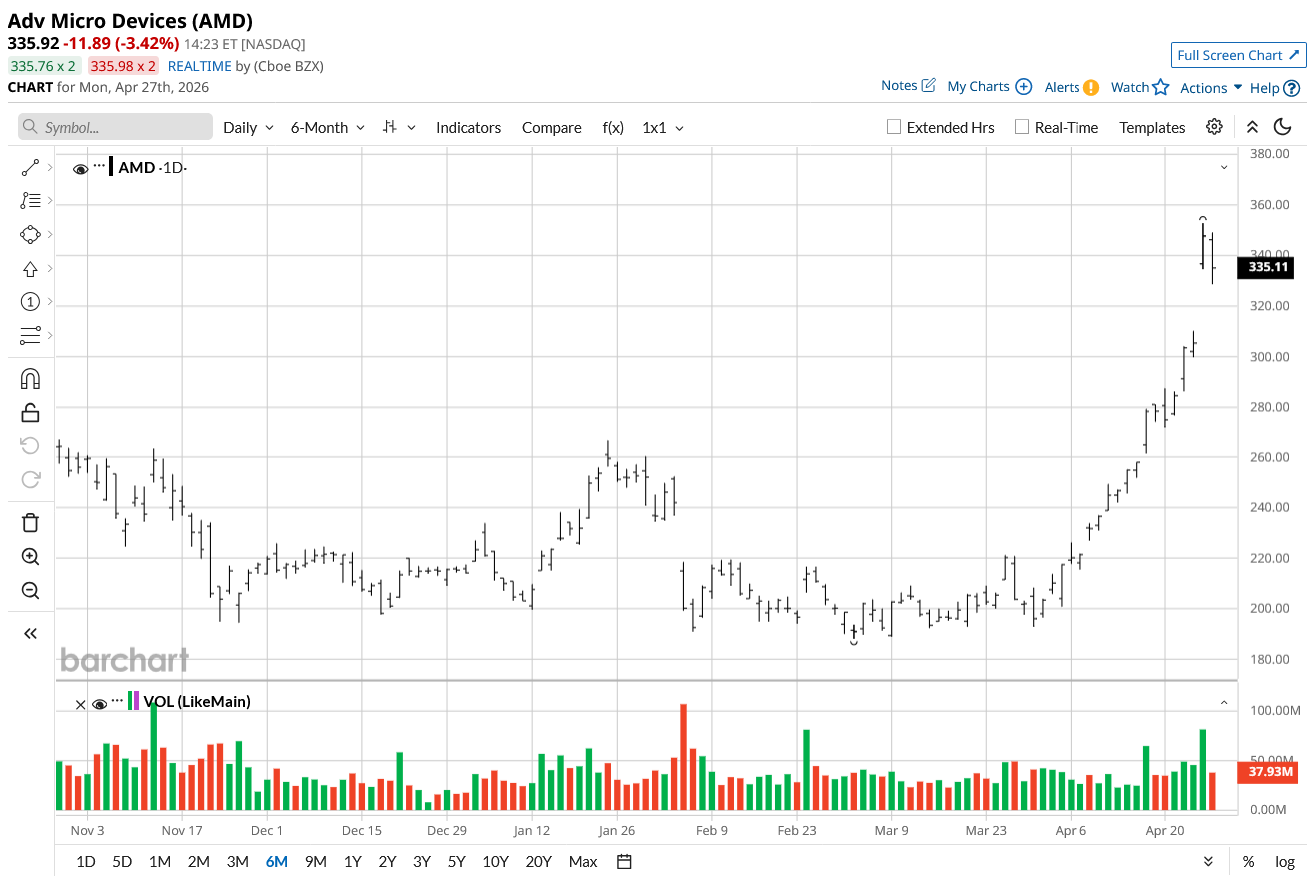Viewport: 1308px width, 876px height.
Task: Open the Help link
Action: pos(1275,88)
